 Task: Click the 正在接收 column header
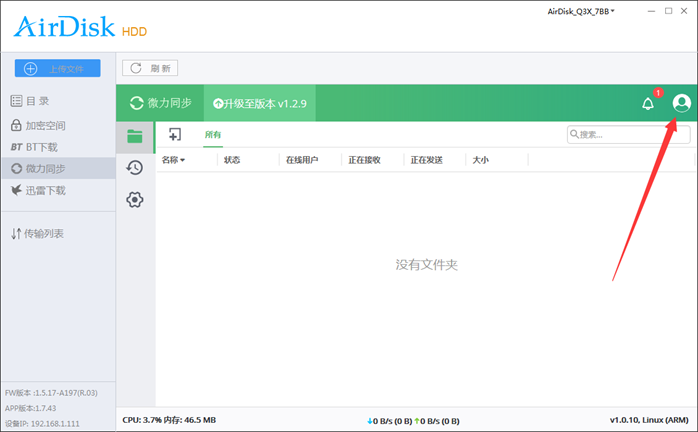pos(364,160)
